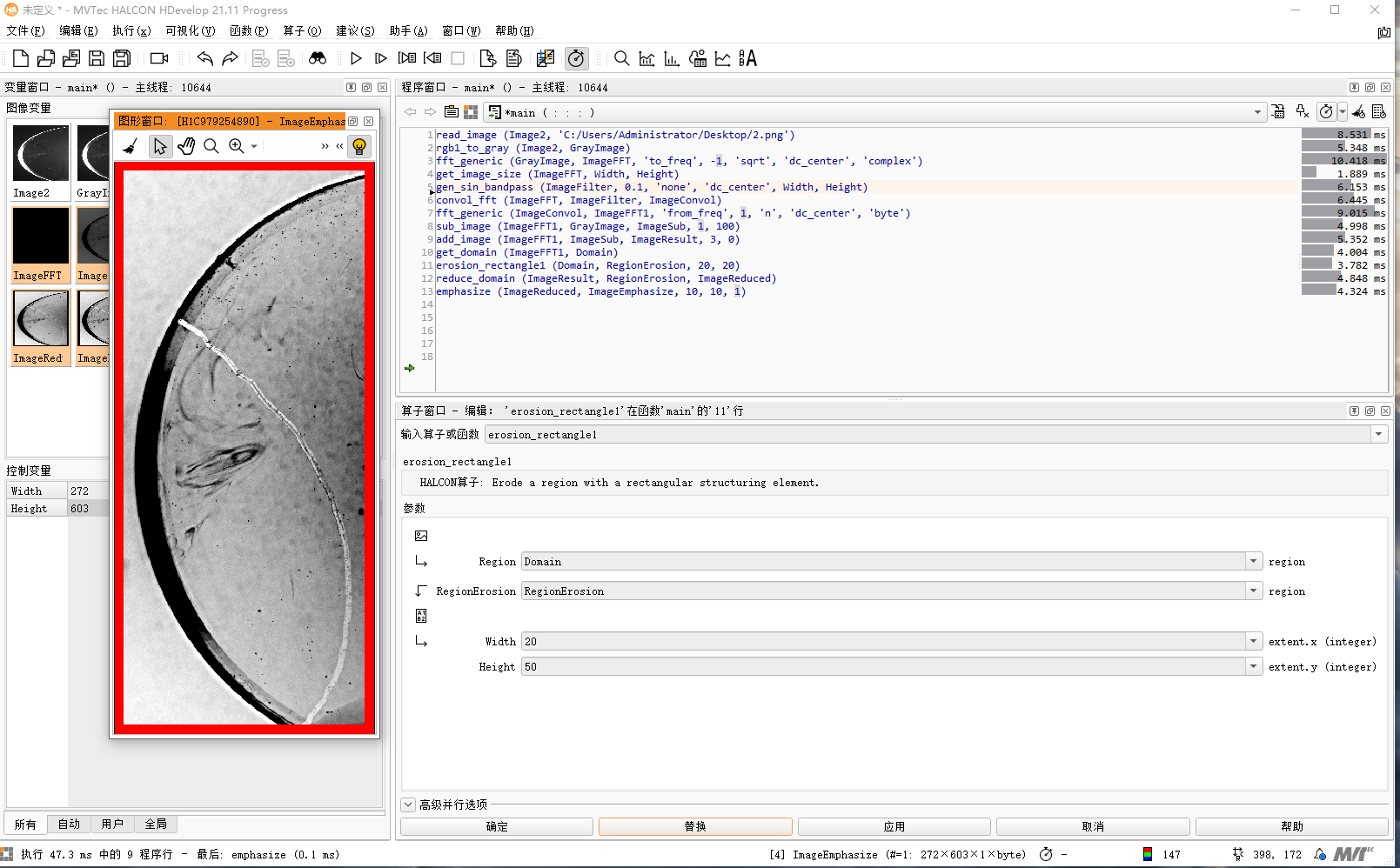Open the 可视化(V) menu
Image resolution: width=1400 pixels, height=868 pixels.
(x=191, y=30)
